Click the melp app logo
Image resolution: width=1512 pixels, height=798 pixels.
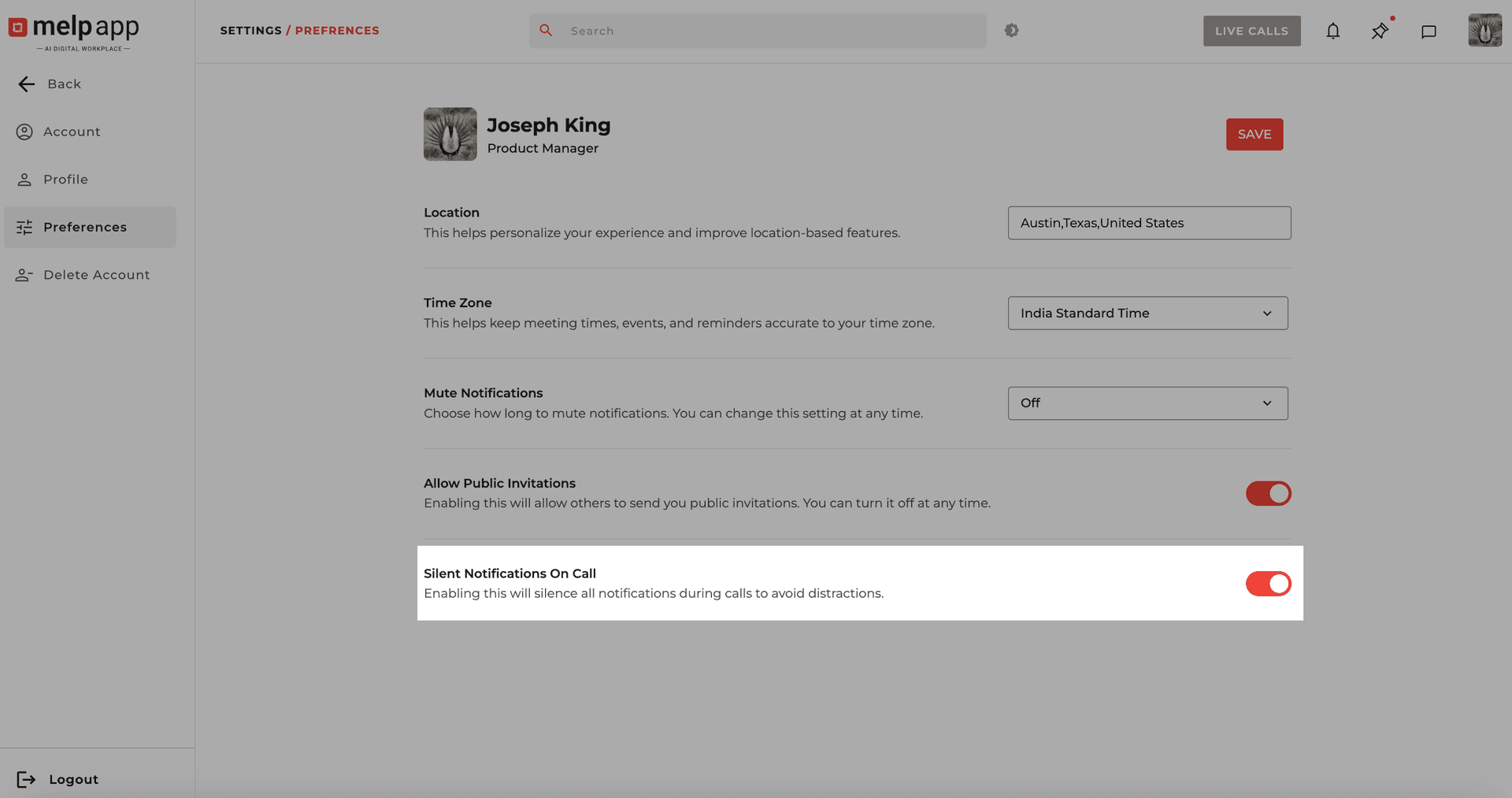pyautogui.click(x=74, y=32)
